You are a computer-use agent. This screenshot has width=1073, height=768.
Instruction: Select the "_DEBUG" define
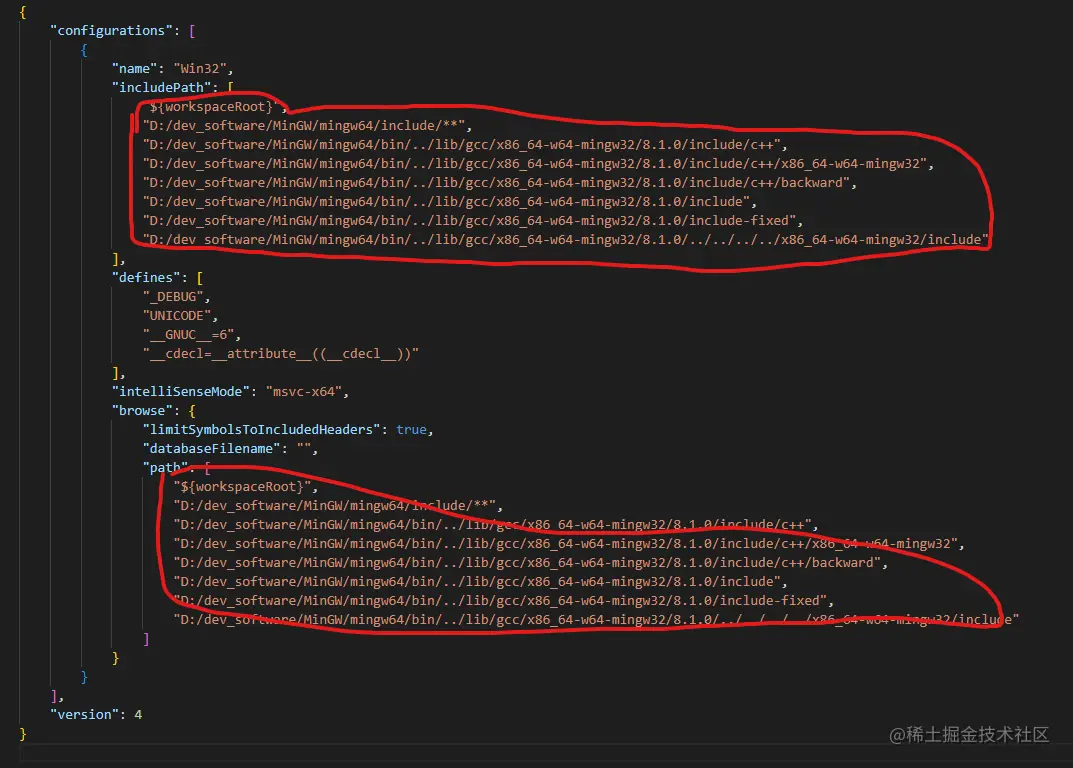[173, 297]
